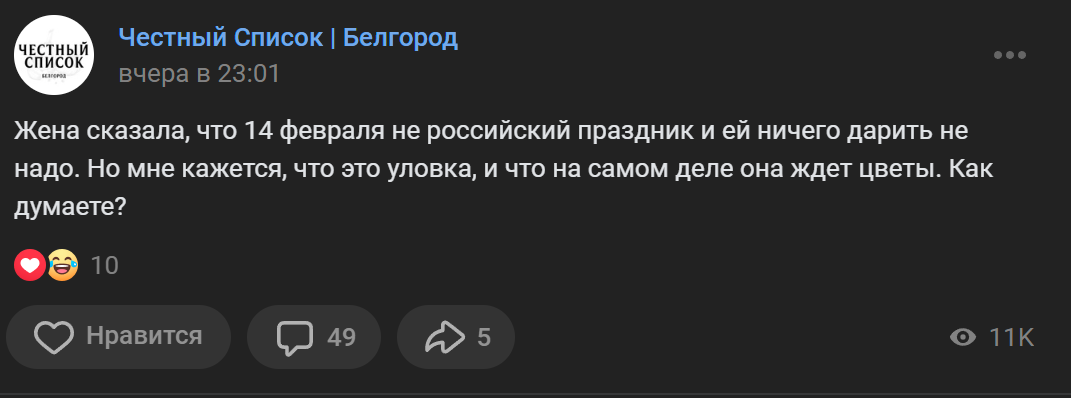Click the word Белгород in the group title

tap(400, 38)
